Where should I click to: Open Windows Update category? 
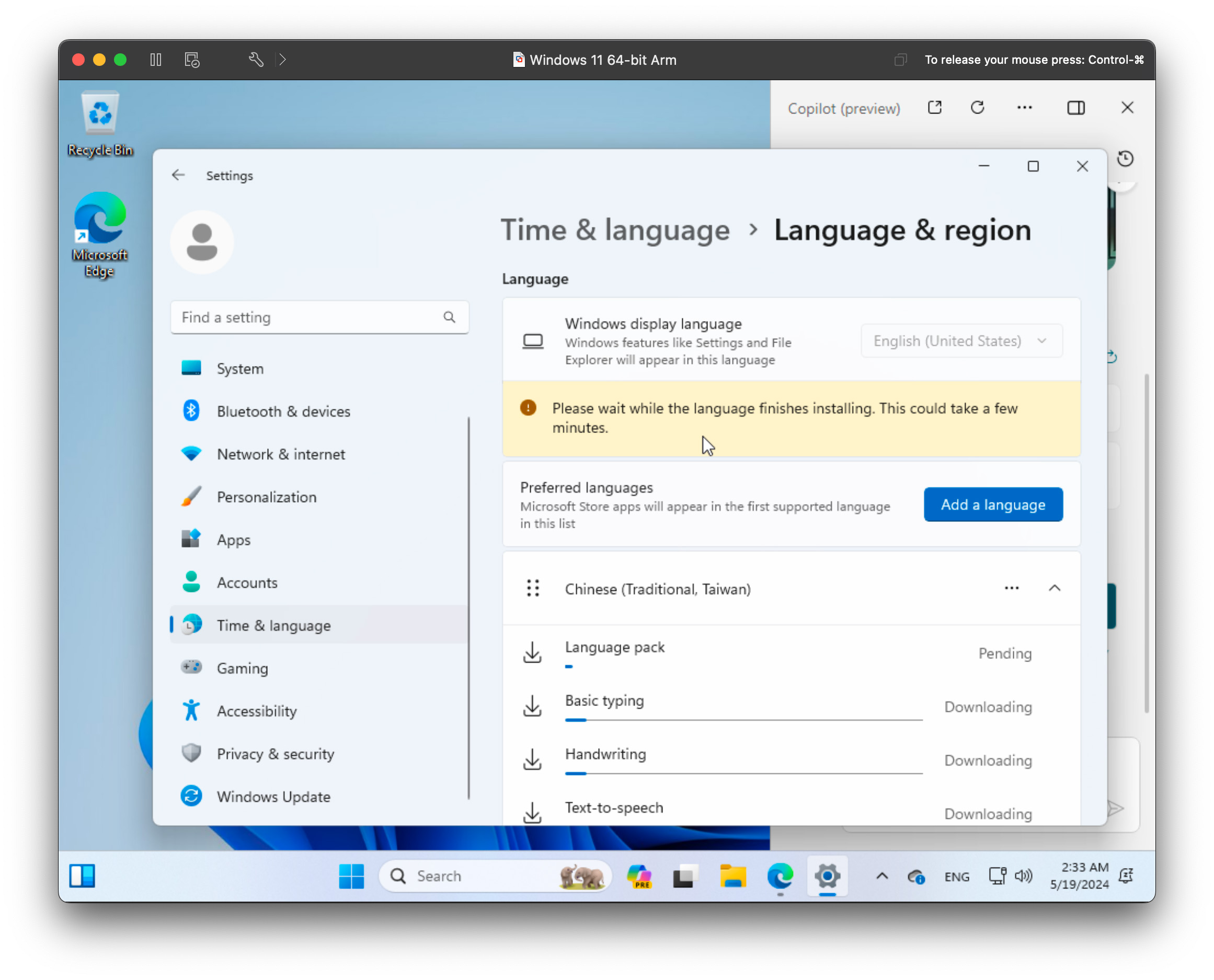(318, 797)
